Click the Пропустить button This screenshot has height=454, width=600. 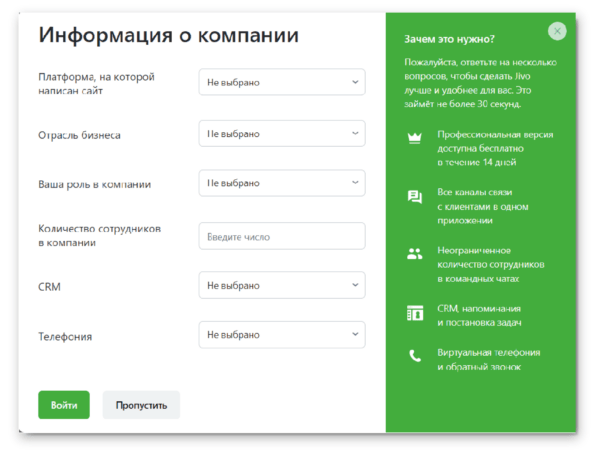point(141,405)
